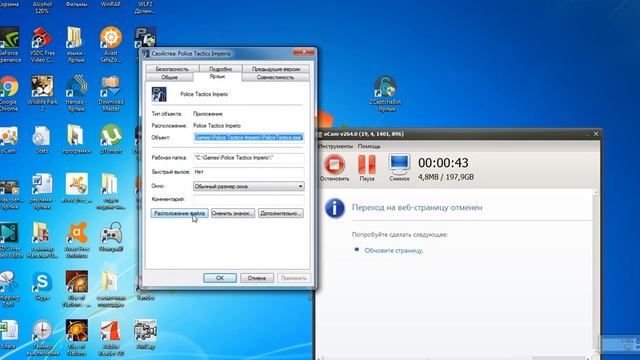Select the shutdown timer clock icon

click(42, 338)
